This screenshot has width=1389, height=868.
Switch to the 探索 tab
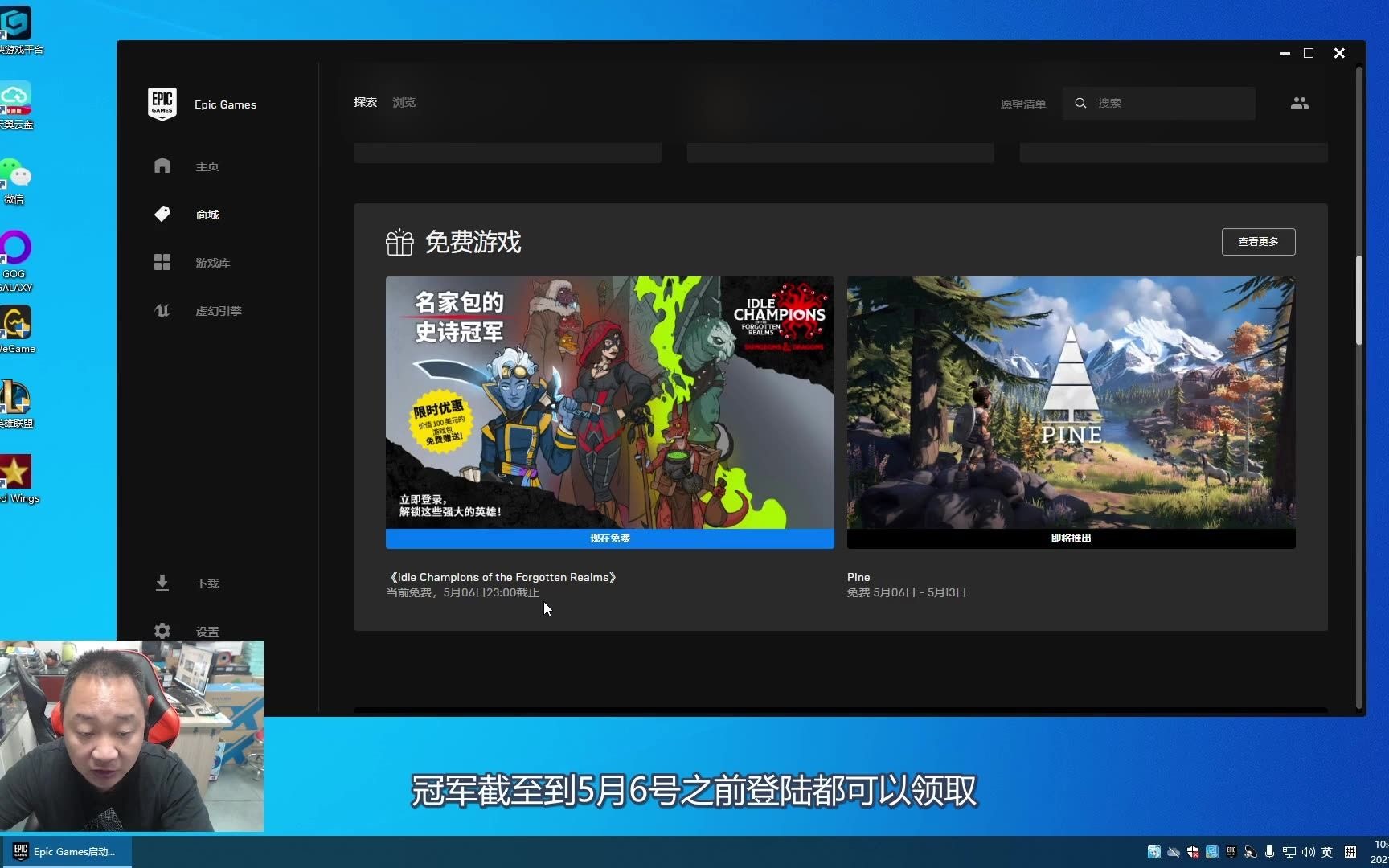point(365,102)
